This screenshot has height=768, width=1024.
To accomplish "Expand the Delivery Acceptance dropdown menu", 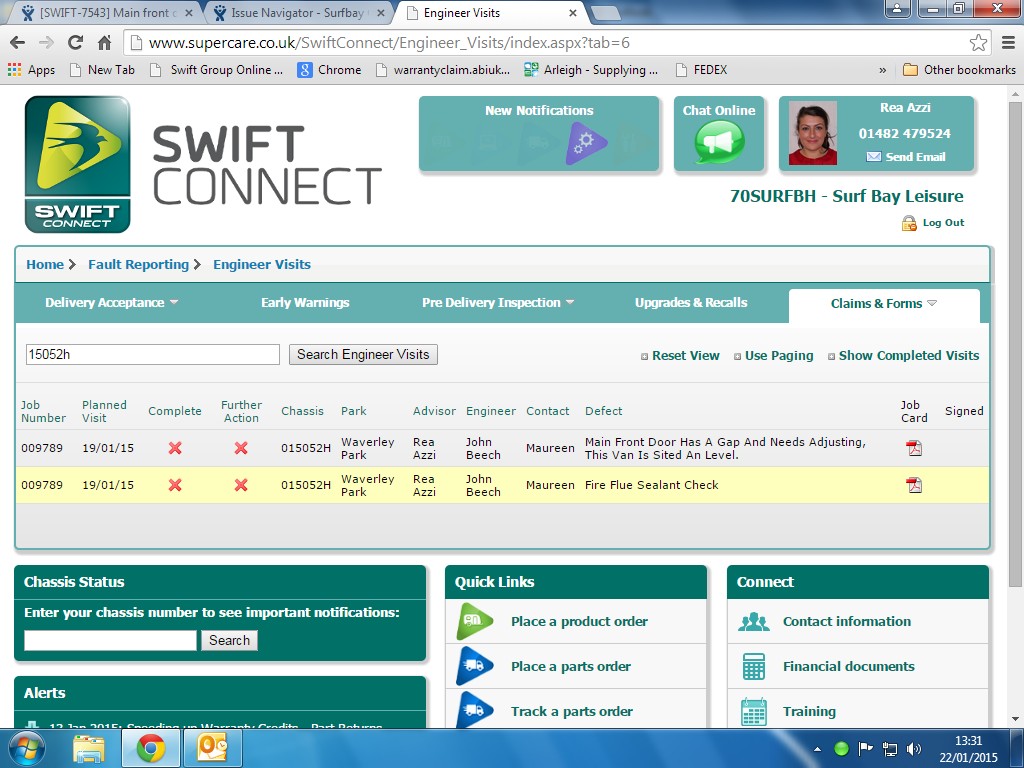I will pyautogui.click(x=112, y=302).
